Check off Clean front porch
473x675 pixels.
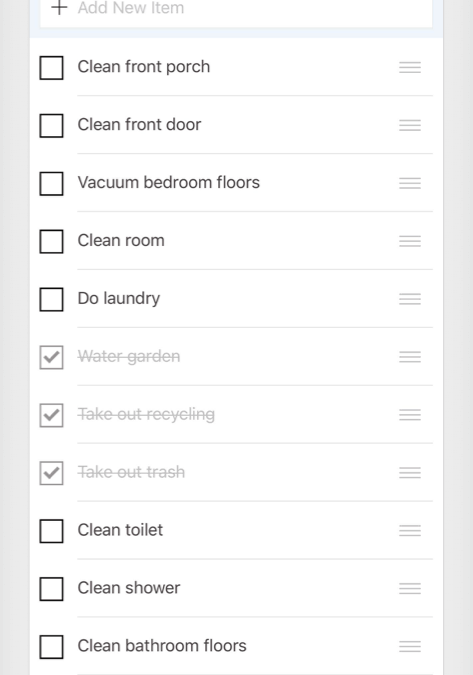pyautogui.click(x=52, y=68)
